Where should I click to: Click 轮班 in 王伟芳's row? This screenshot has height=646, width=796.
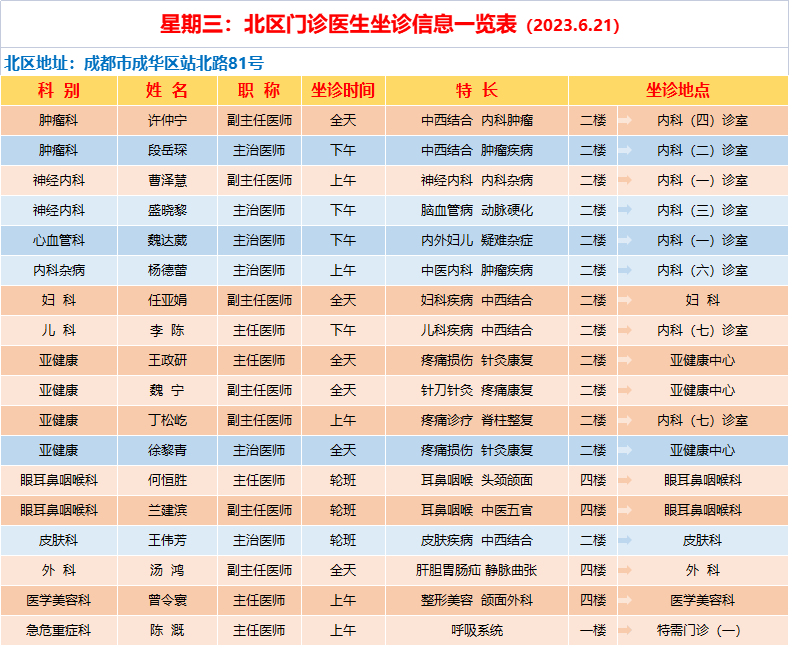343,540
